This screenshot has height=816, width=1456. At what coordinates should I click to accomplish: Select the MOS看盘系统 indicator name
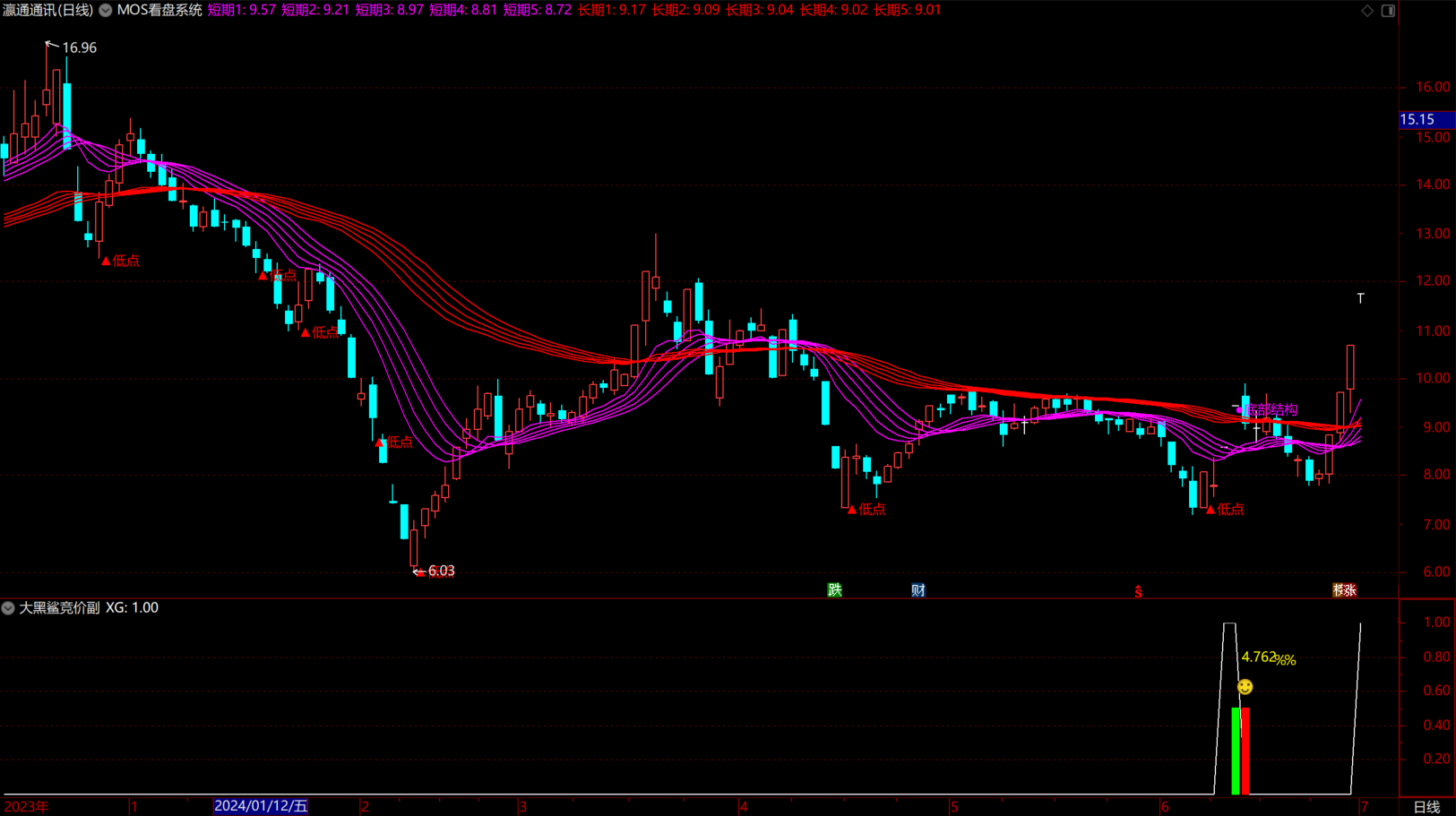click(159, 11)
